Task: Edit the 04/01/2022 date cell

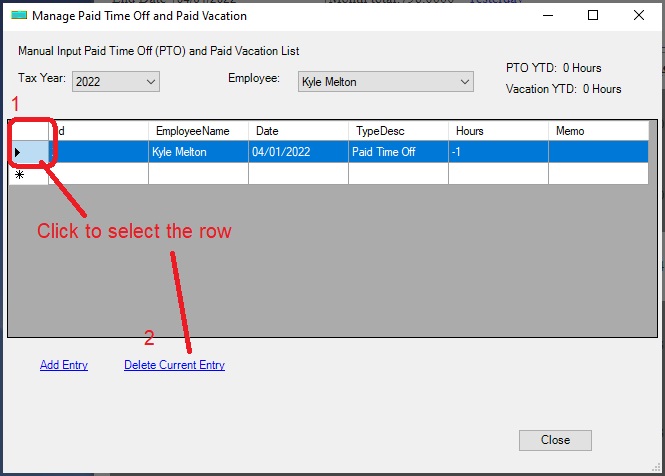Action: tap(298, 152)
